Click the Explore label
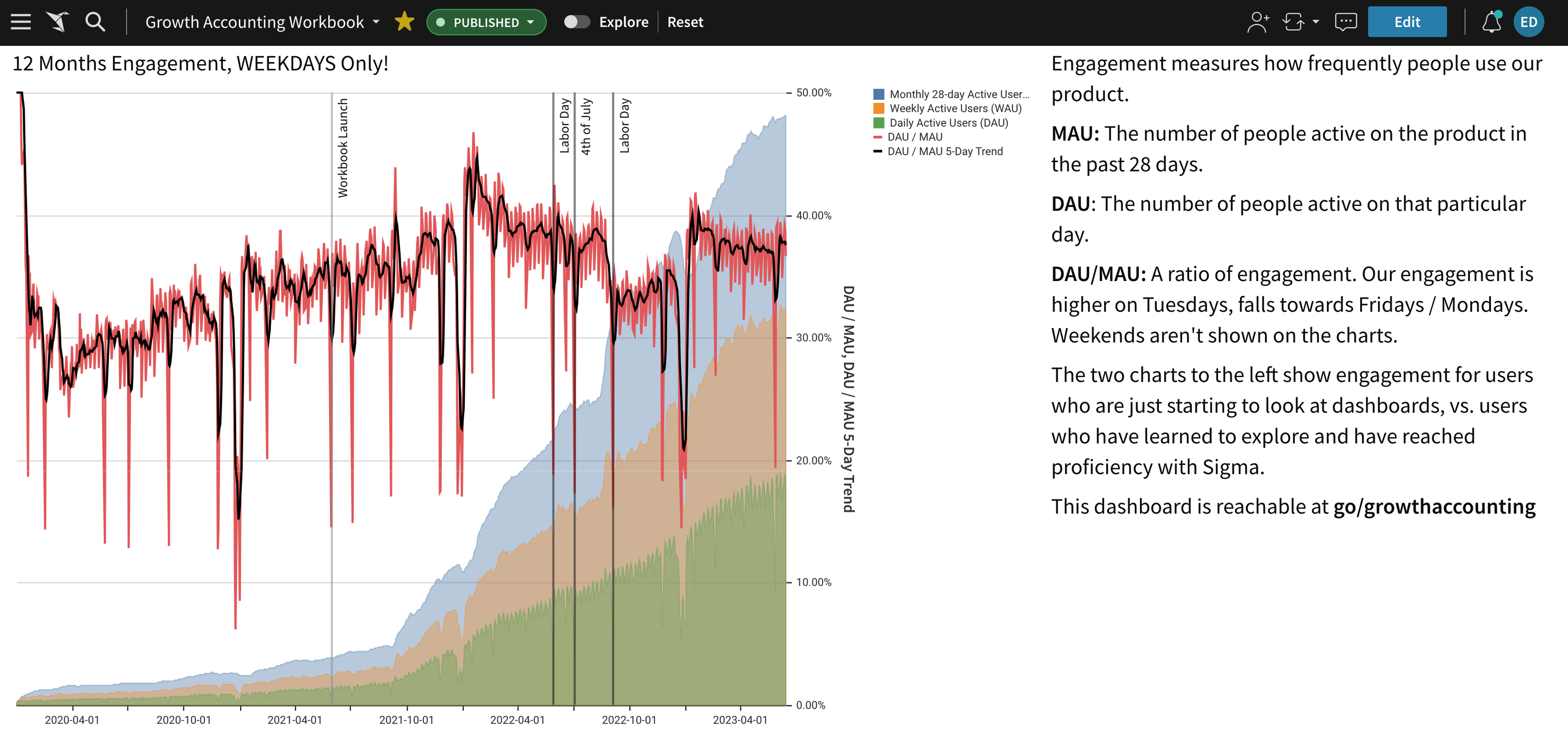Viewport: 1568px width, 753px height. click(623, 22)
